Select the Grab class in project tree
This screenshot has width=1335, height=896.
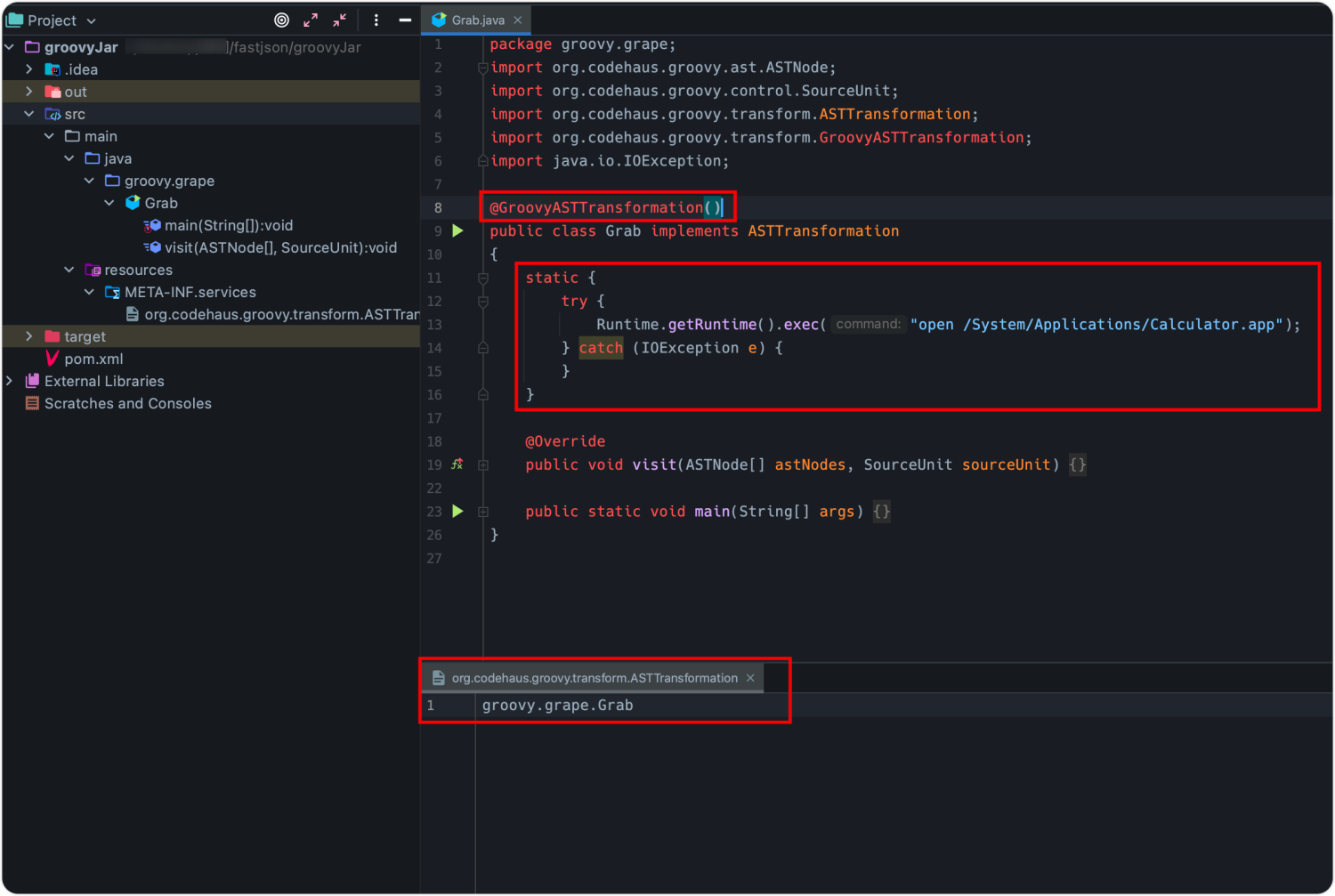(x=161, y=203)
